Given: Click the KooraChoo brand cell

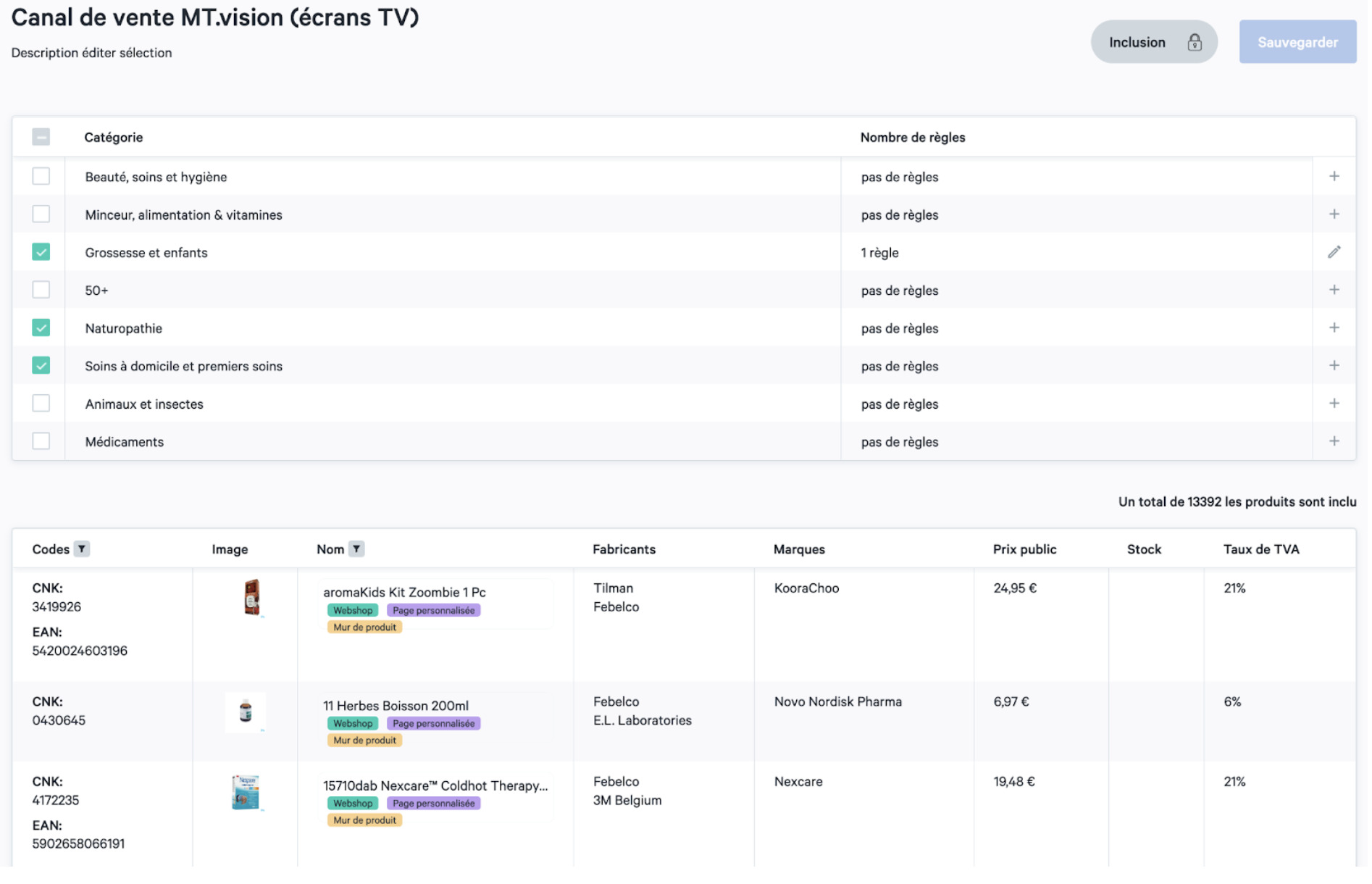Looking at the screenshot, I should point(806,588).
